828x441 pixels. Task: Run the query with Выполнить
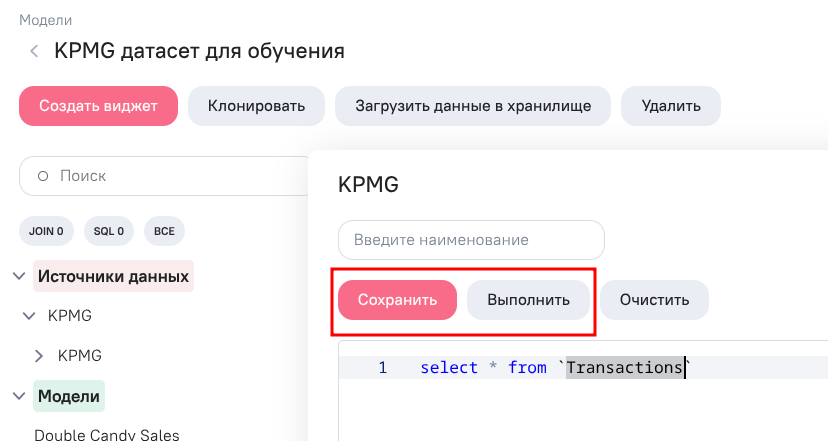[528, 300]
